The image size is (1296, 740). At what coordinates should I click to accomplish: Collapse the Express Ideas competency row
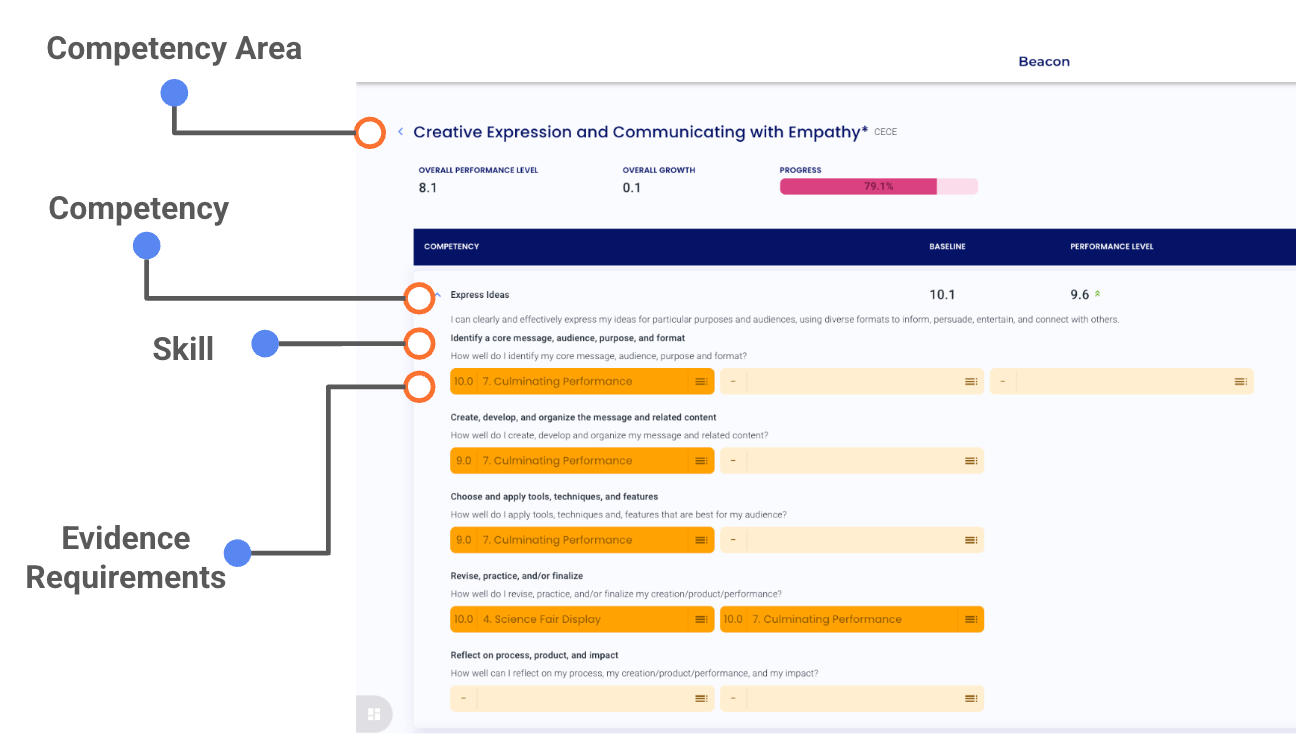click(x=437, y=295)
